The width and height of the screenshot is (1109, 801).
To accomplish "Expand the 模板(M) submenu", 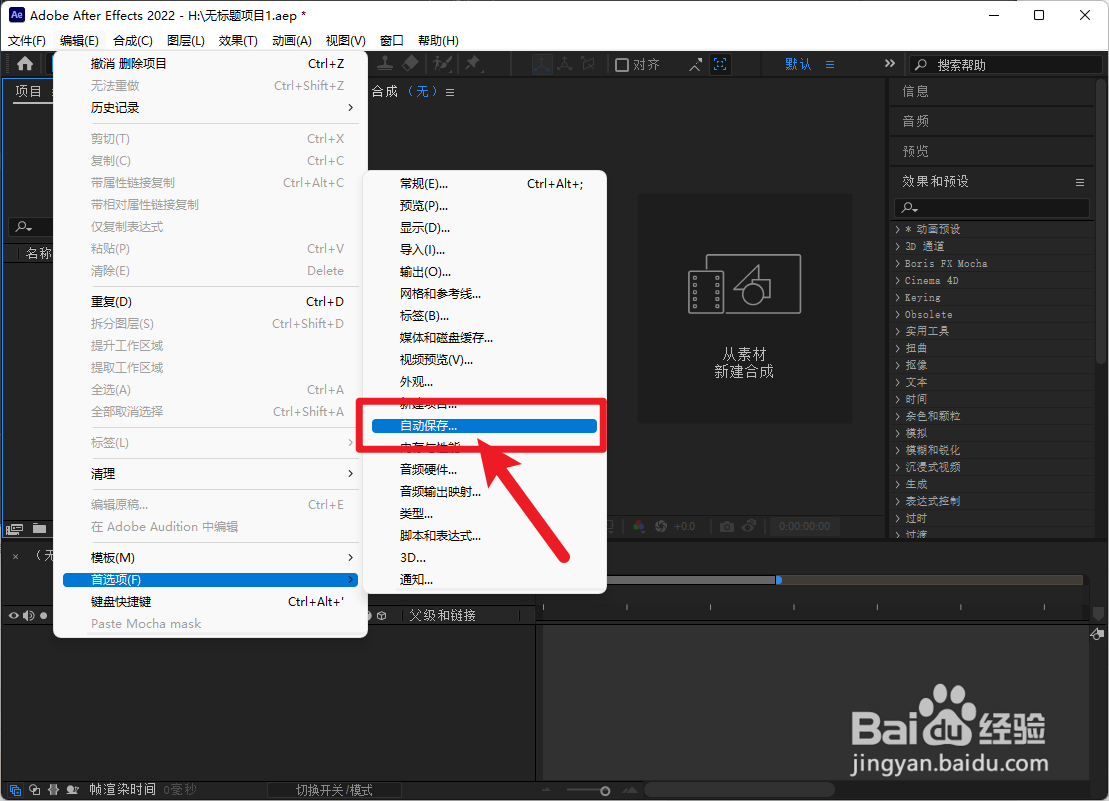I will click(x=211, y=558).
